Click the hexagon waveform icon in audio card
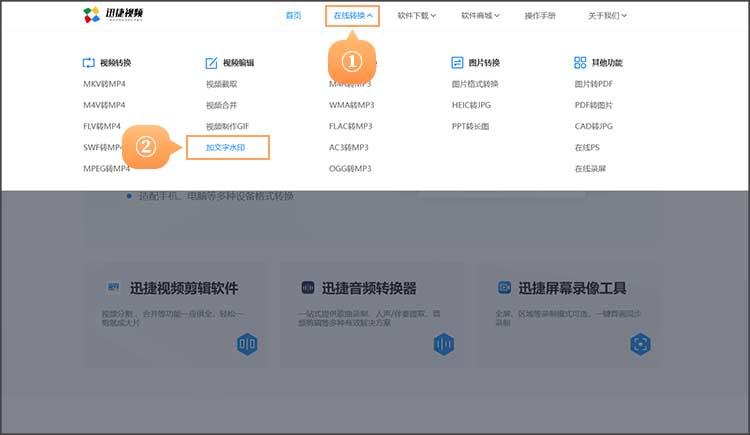Image resolution: width=750 pixels, height=435 pixels. click(x=444, y=344)
